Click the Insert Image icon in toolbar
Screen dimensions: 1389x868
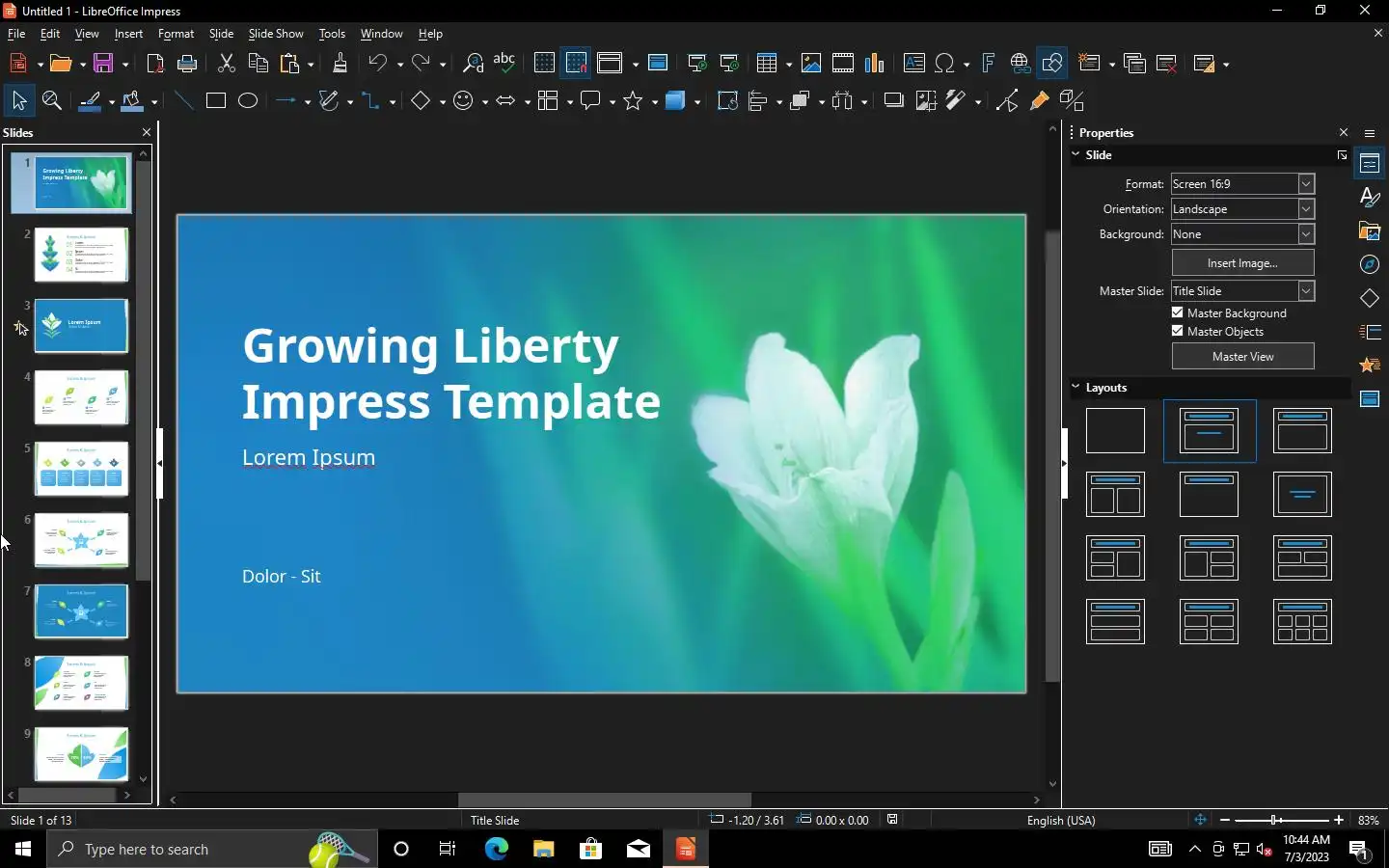point(811,64)
